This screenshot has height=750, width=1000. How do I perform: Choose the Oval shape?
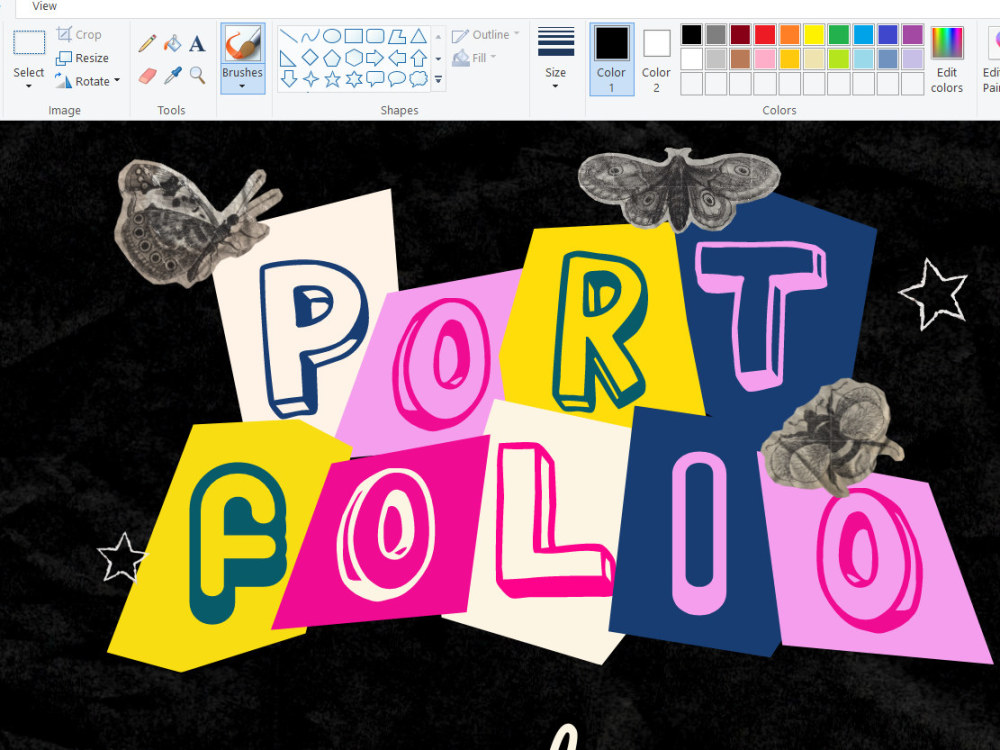coord(332,36)
